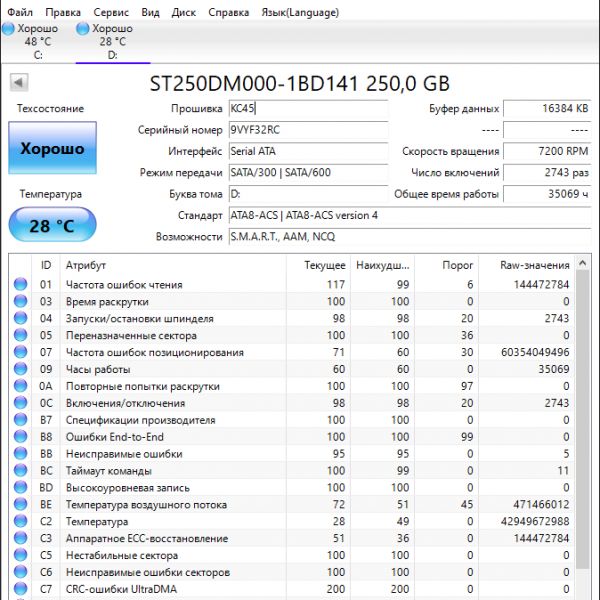The height and width of the screenshot is (600, 600).
Task: Click status icon for attribute C3
Action: tap(20, 538)
